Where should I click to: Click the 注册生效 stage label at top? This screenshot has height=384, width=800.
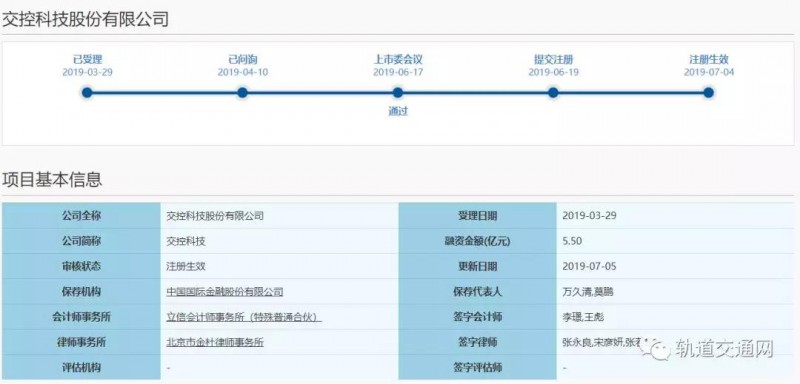click(709, 60)
